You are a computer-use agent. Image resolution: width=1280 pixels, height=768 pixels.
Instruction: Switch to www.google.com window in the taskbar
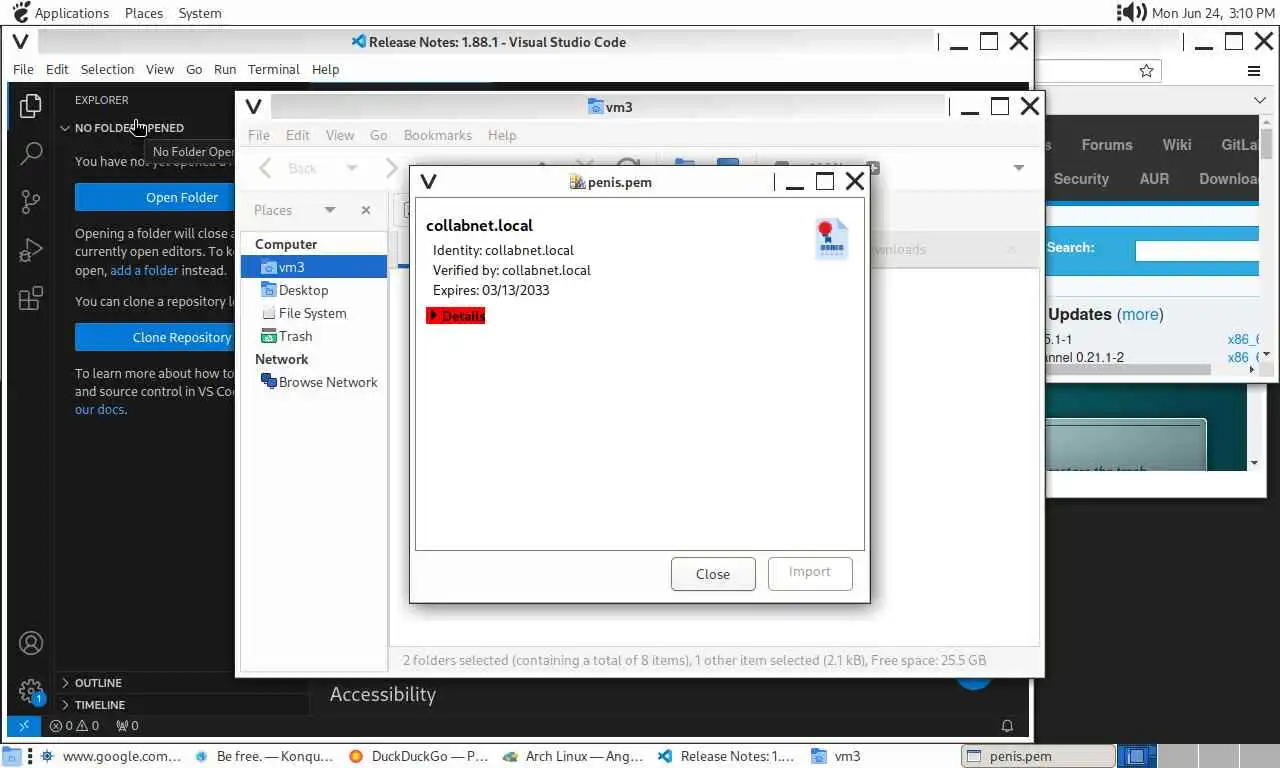(x=111, y=756)
